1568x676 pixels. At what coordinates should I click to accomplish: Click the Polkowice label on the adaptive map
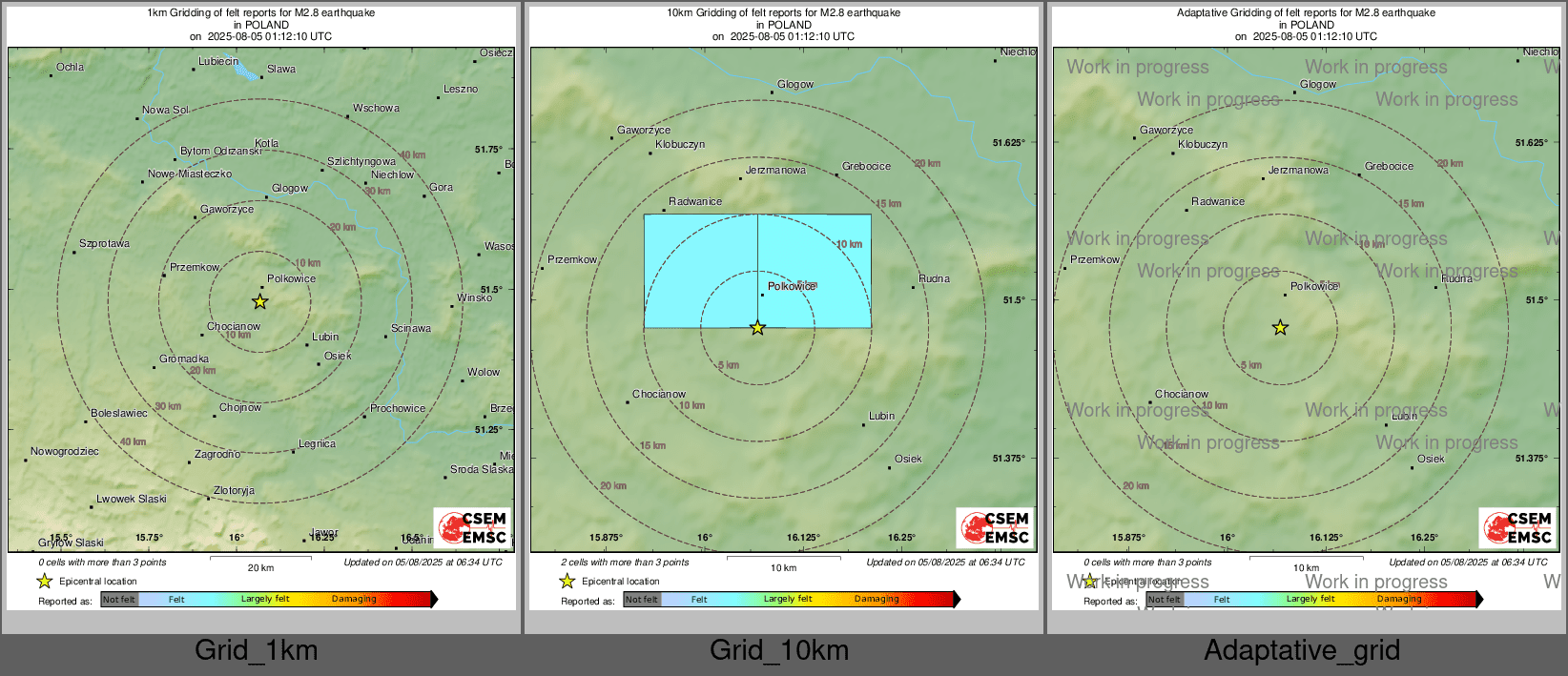(x=1314, y=286)
